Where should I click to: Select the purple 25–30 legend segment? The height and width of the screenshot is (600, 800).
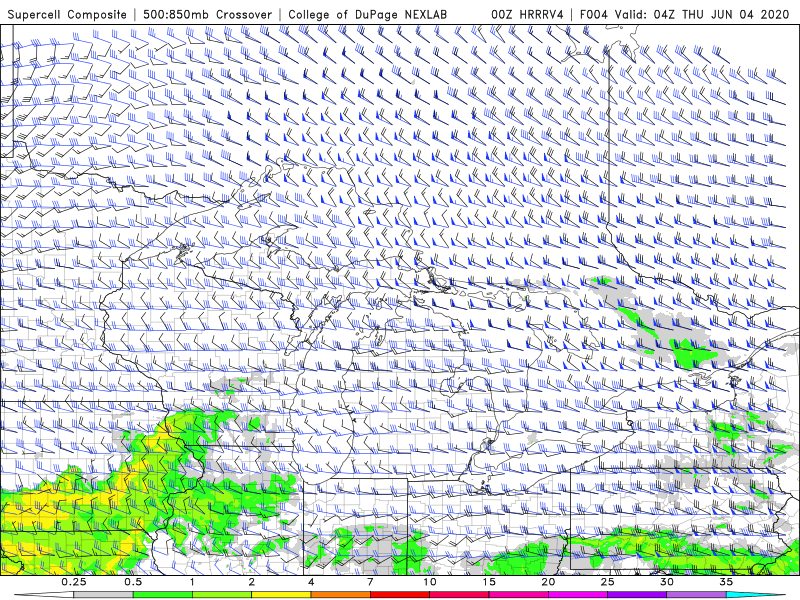(637, 595)
